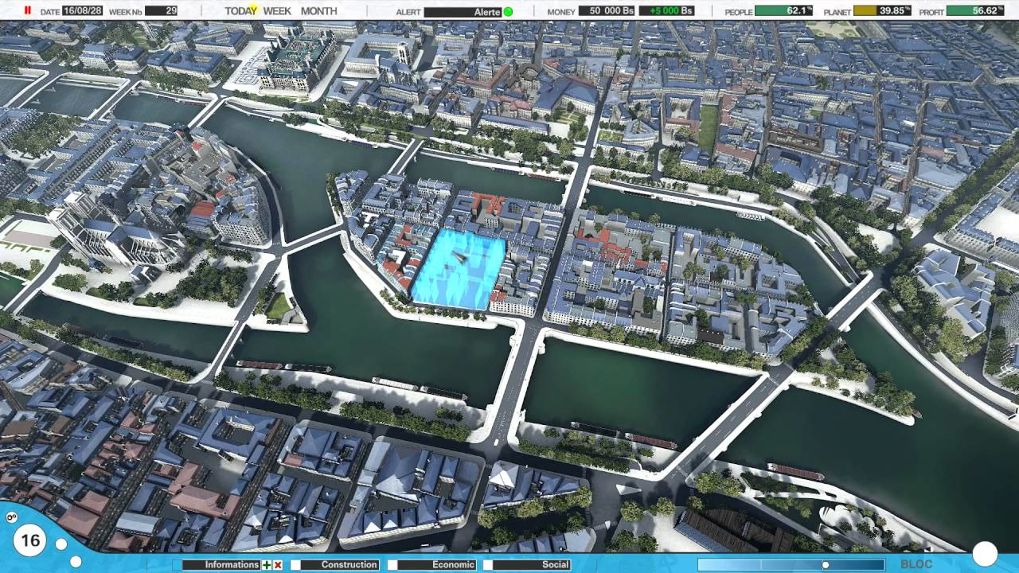The width and height of the screenshot is (1019, 573).
Task: Click the large white circle button bottom right
Action: [985, 554]
